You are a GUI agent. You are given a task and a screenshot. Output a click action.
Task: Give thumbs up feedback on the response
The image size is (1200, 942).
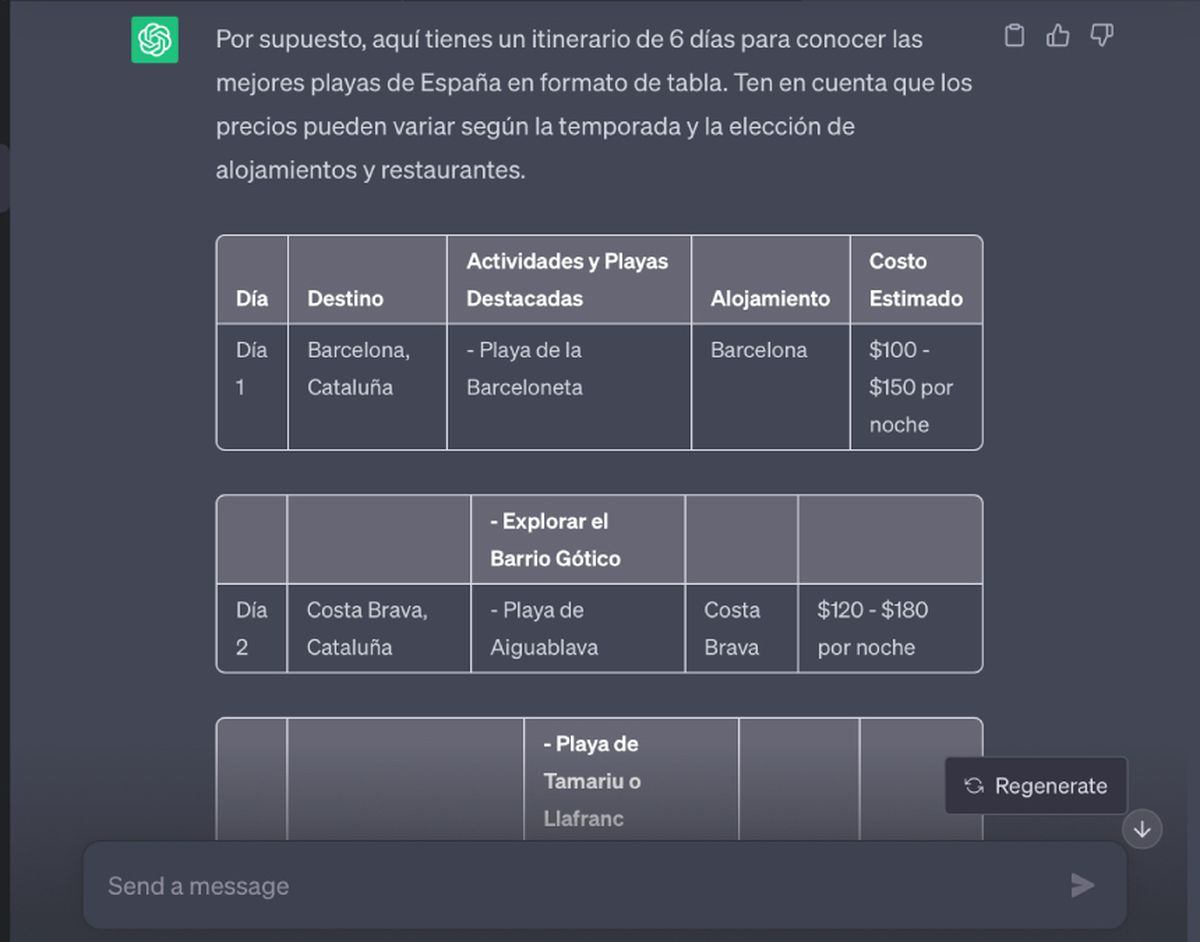pyautogui.click(x=1057, y=34)
